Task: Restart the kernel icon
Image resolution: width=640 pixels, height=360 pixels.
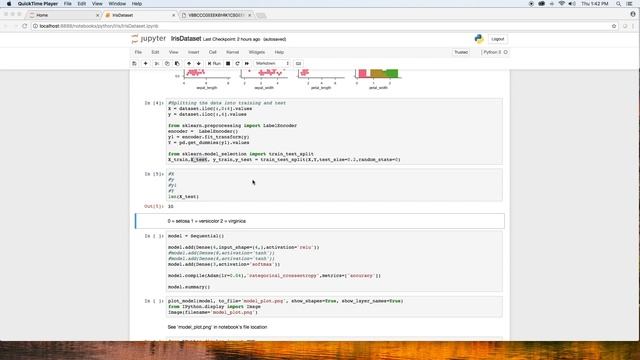Action: click(237, 64)
